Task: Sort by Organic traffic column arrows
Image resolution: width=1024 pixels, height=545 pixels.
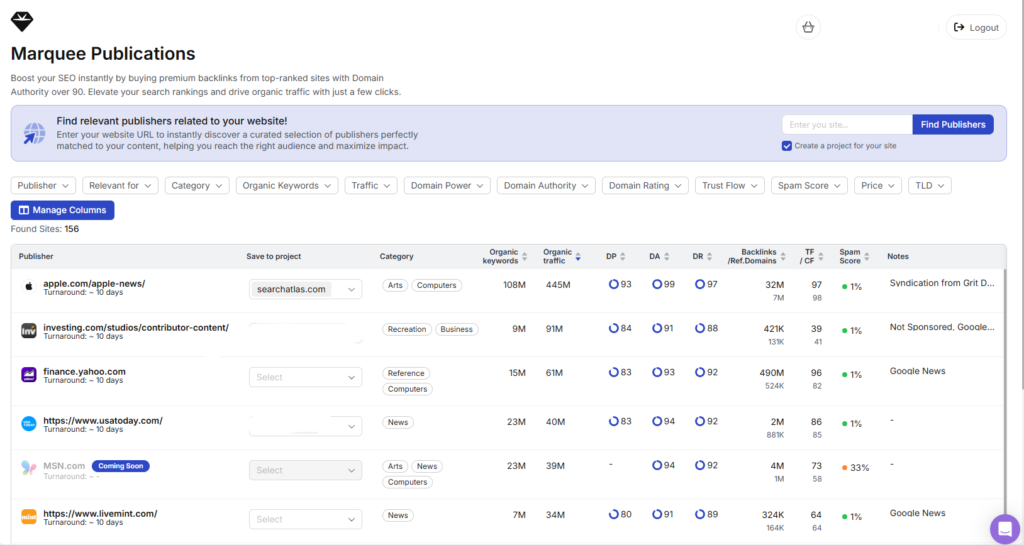Action: pos(578,257)
